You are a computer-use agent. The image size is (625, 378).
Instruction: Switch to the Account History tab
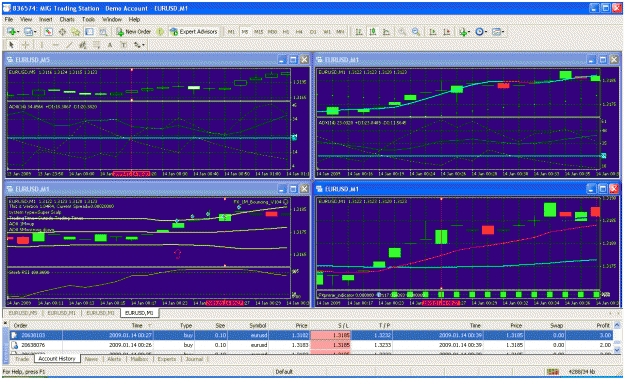(57, 359)
